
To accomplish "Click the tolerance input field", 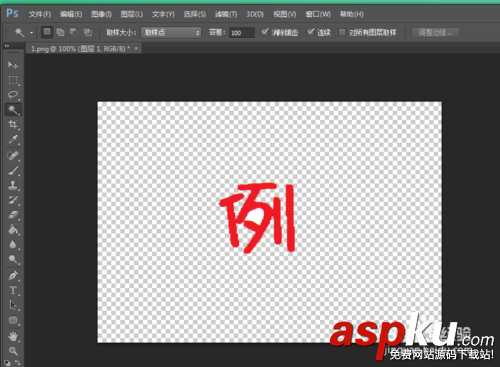I will [x=242, y=33].
